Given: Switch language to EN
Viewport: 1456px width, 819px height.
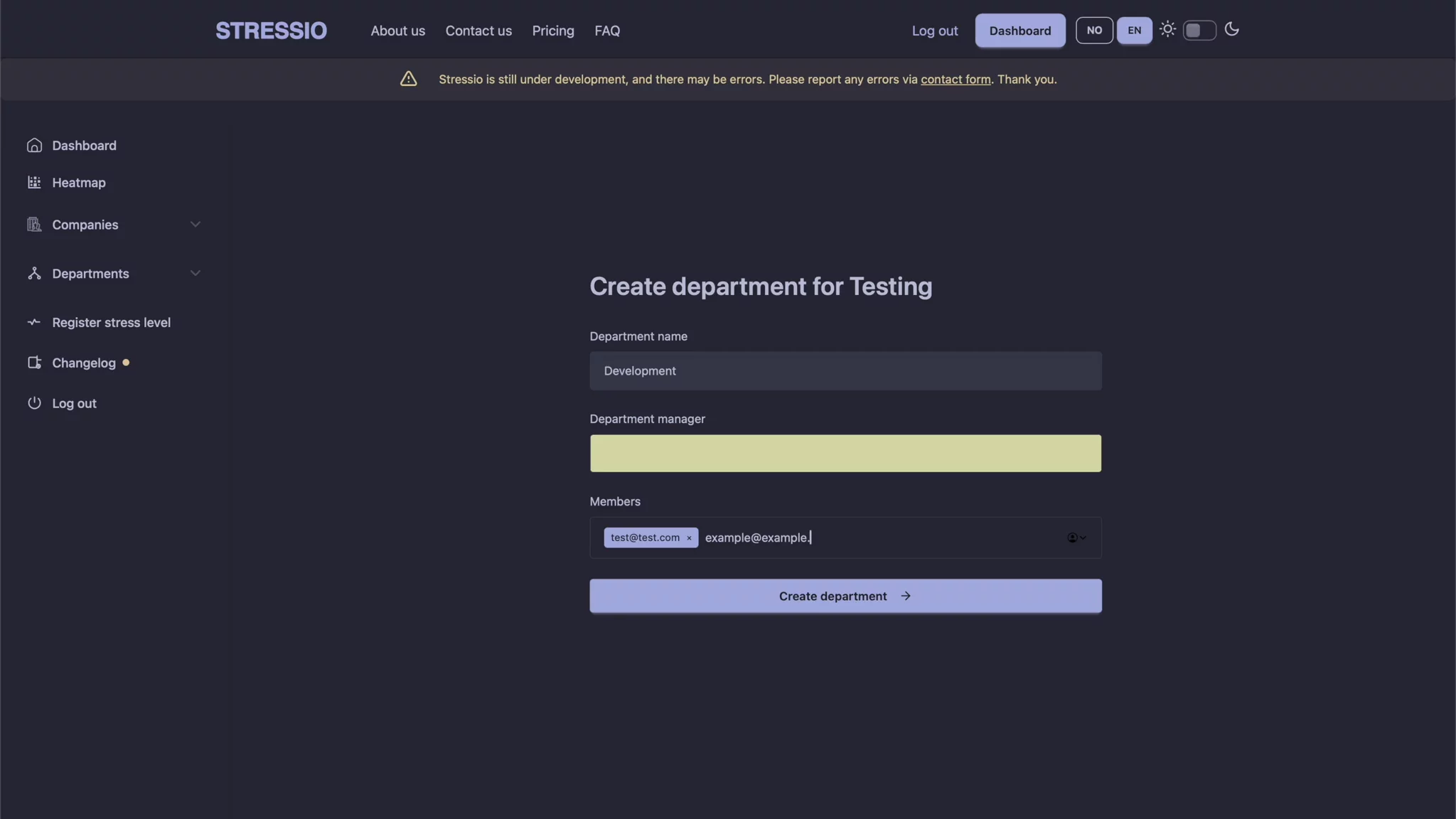Looking at the screenshot, I should point(1134,31).
